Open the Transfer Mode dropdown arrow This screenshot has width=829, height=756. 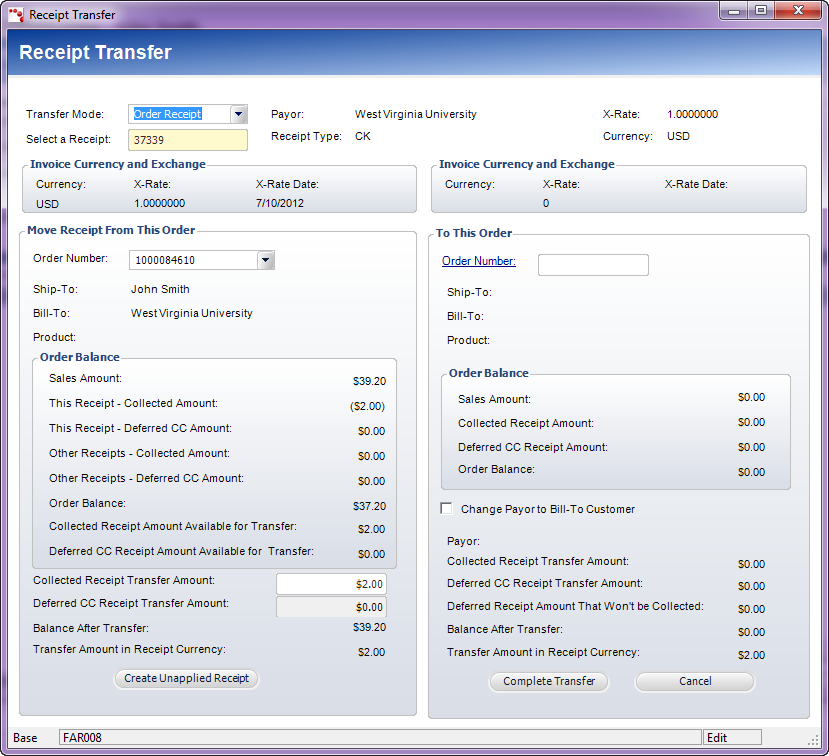tap(238, 114)
